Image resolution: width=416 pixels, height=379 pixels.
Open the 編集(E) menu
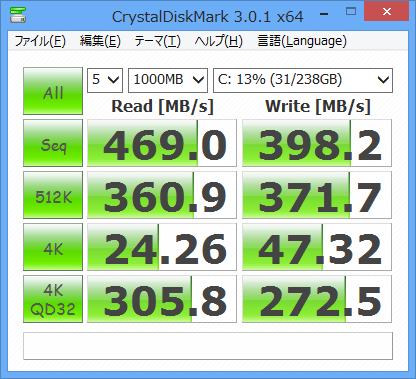[x=100, y=41]
